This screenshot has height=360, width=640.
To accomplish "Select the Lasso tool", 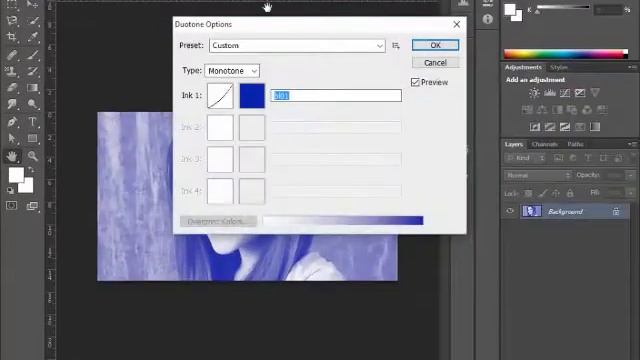I will pos(11,20).
